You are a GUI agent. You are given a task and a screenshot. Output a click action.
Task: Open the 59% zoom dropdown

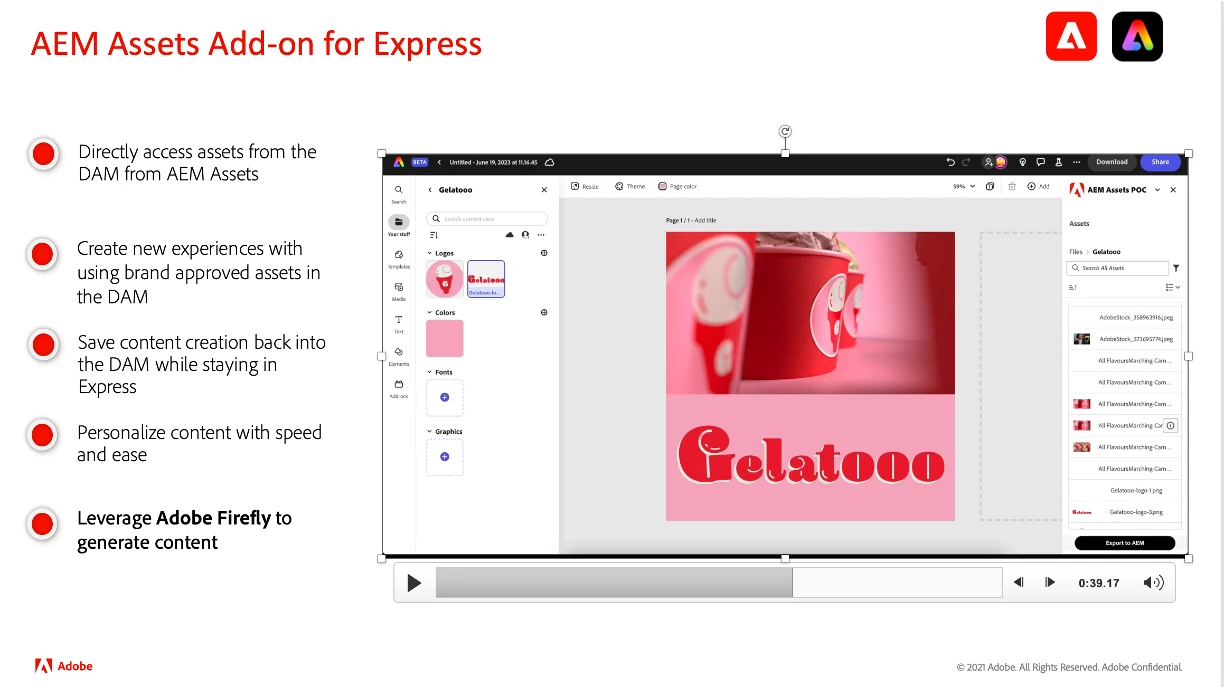[964, 186]
